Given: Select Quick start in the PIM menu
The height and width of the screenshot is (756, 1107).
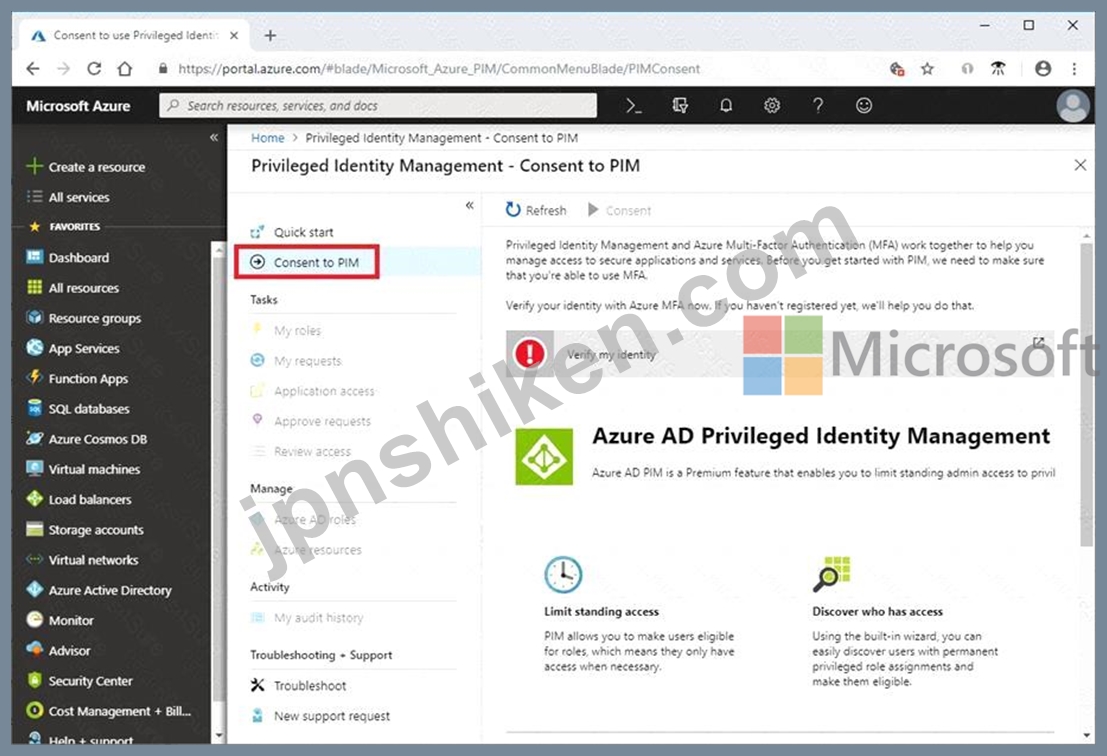Looking at the screenshot, I should pyautogui.click(x=292, y=232).
